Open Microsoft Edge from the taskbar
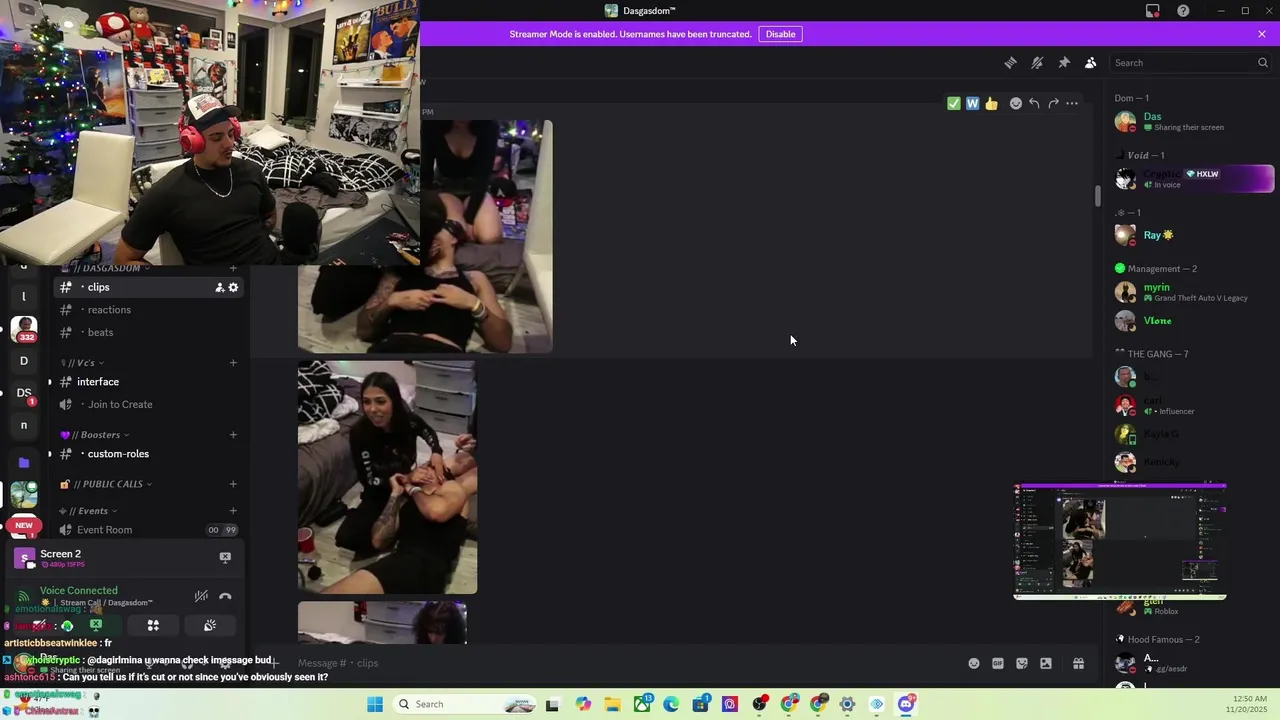This screenshot has width=1280, height=720. point(671,704)
